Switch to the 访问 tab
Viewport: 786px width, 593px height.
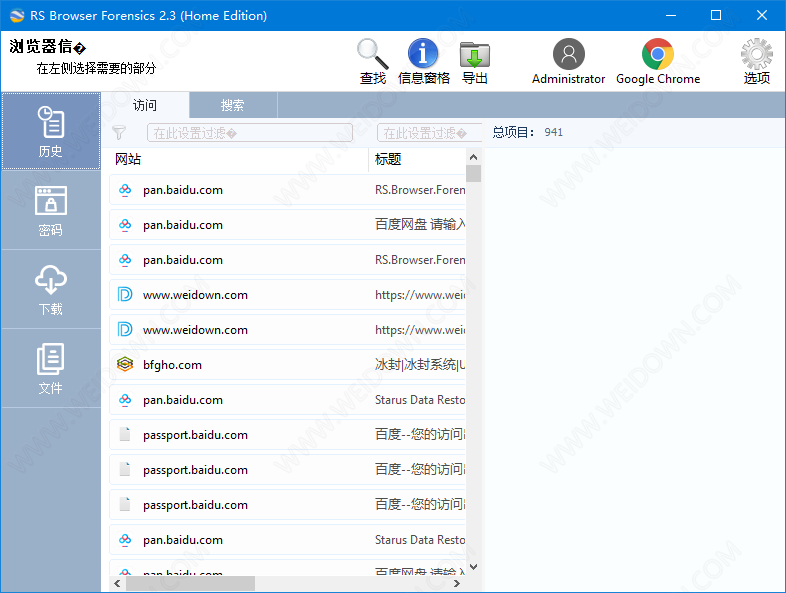click(145, 105)
